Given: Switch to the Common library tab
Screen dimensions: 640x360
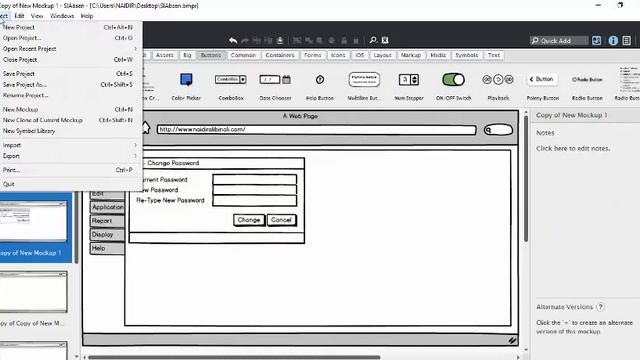Looking at the screenshot, I should [243, 55].
